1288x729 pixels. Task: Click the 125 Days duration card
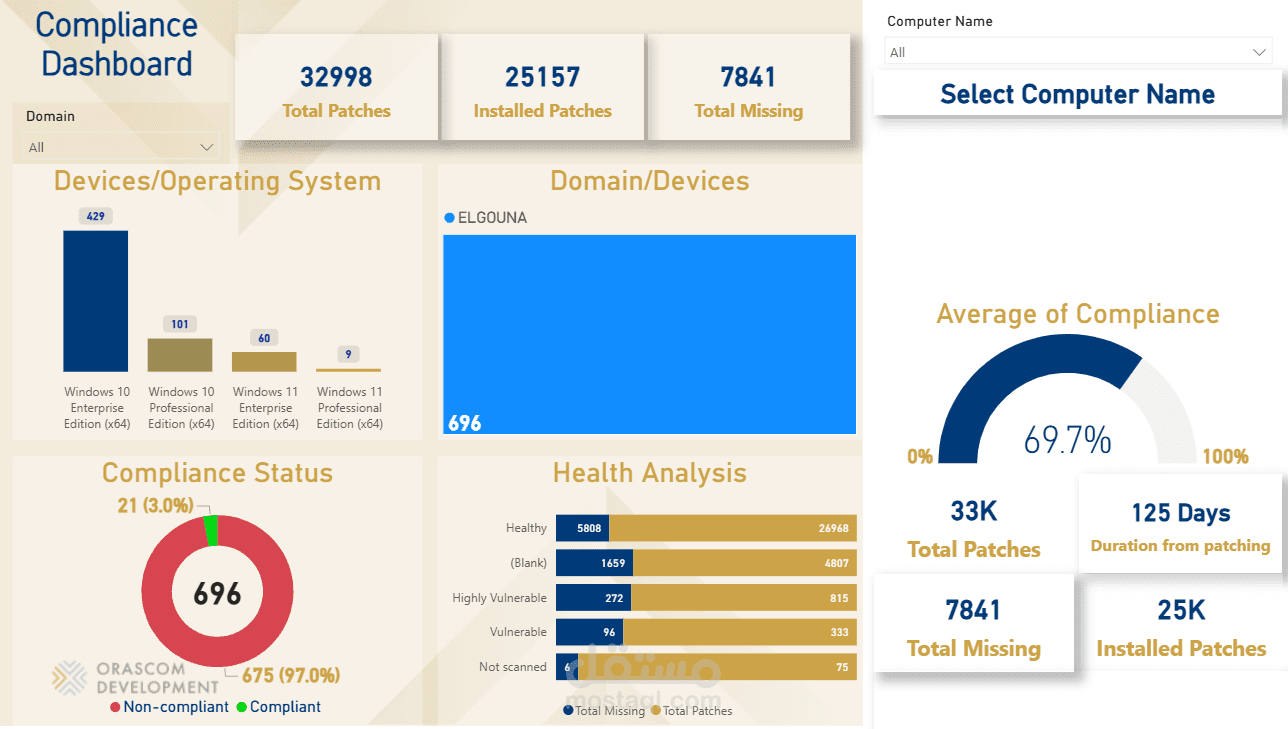pyautogui.click(x=1180, y=524)
